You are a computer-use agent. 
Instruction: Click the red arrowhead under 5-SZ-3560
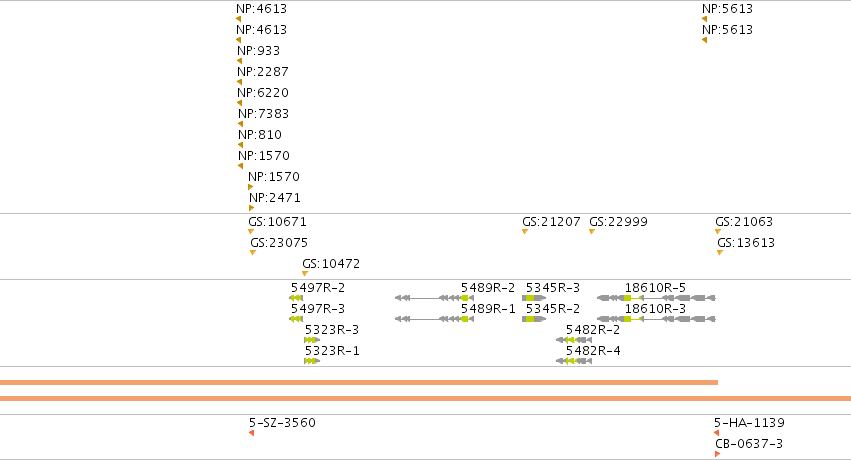click(251, 433)
